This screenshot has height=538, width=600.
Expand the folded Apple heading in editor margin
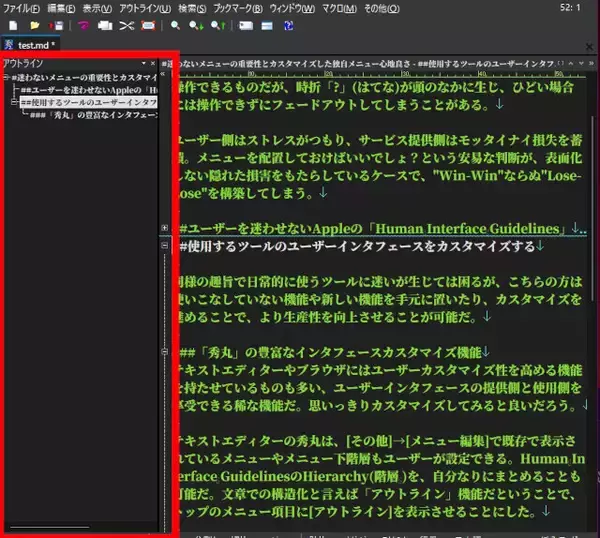pos(165,229)
